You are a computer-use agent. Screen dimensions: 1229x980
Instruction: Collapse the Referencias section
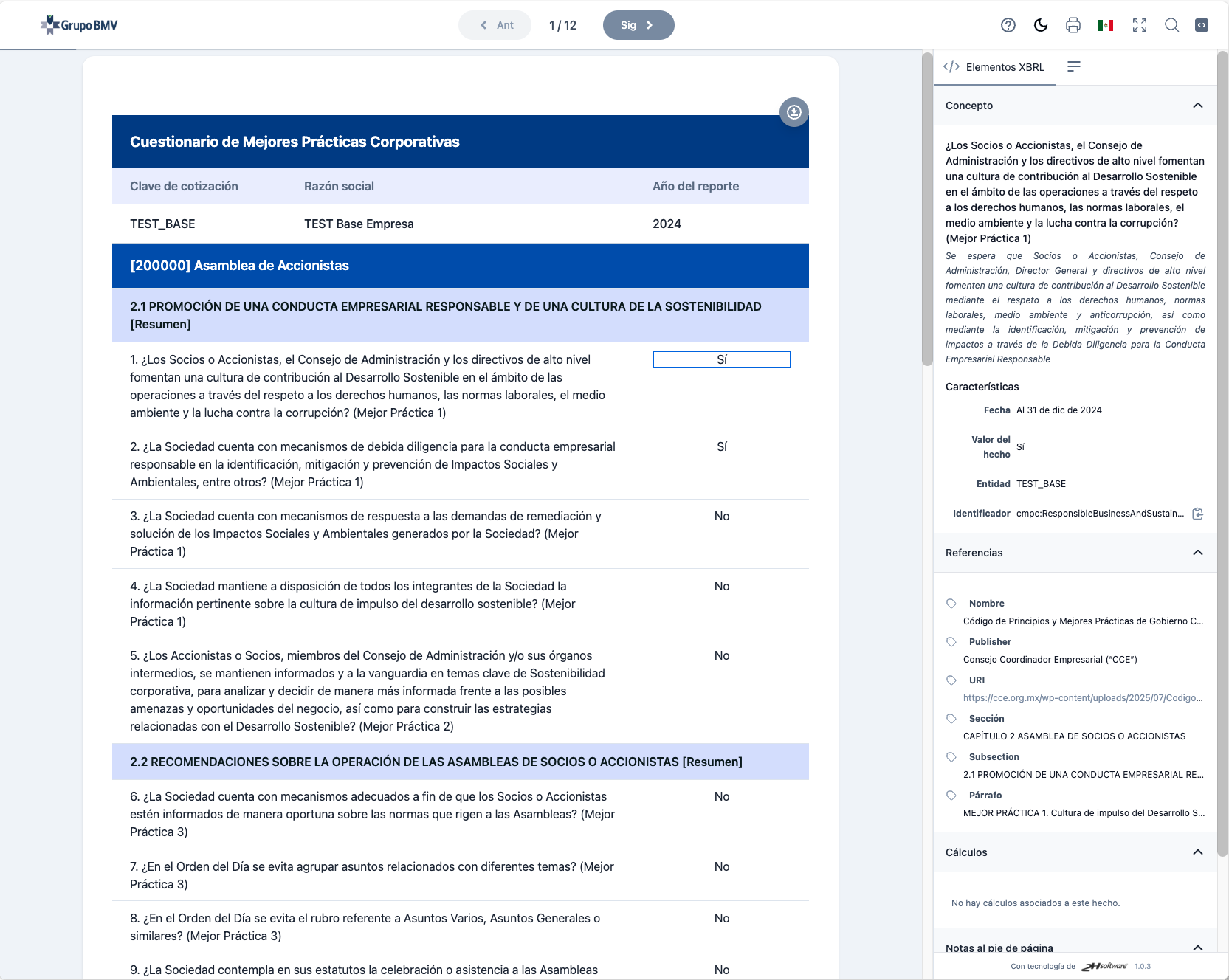coord(1197,553)
